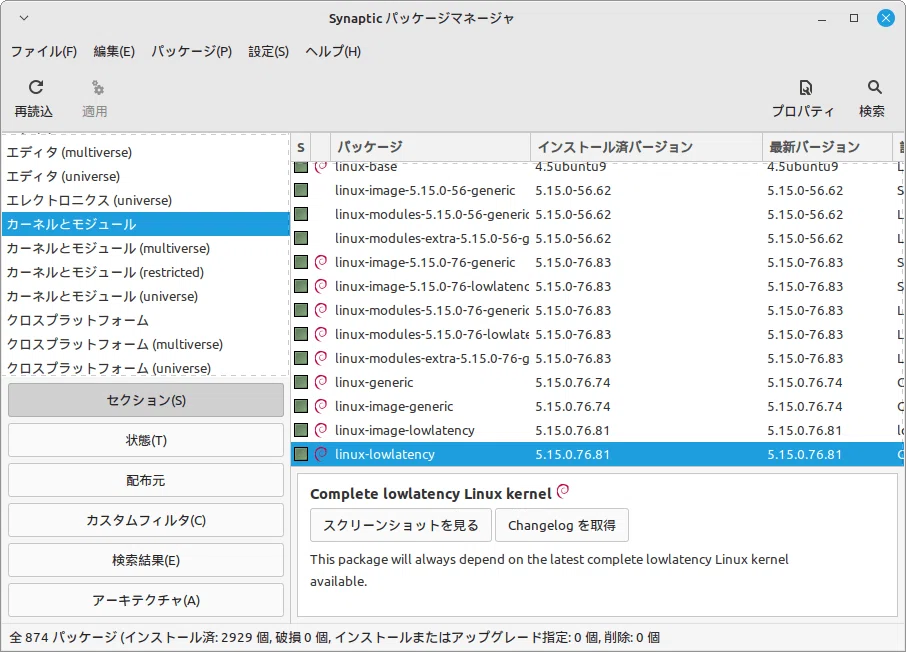
Task: Select カーネルとモジュール section
Action: click(145, 224)
